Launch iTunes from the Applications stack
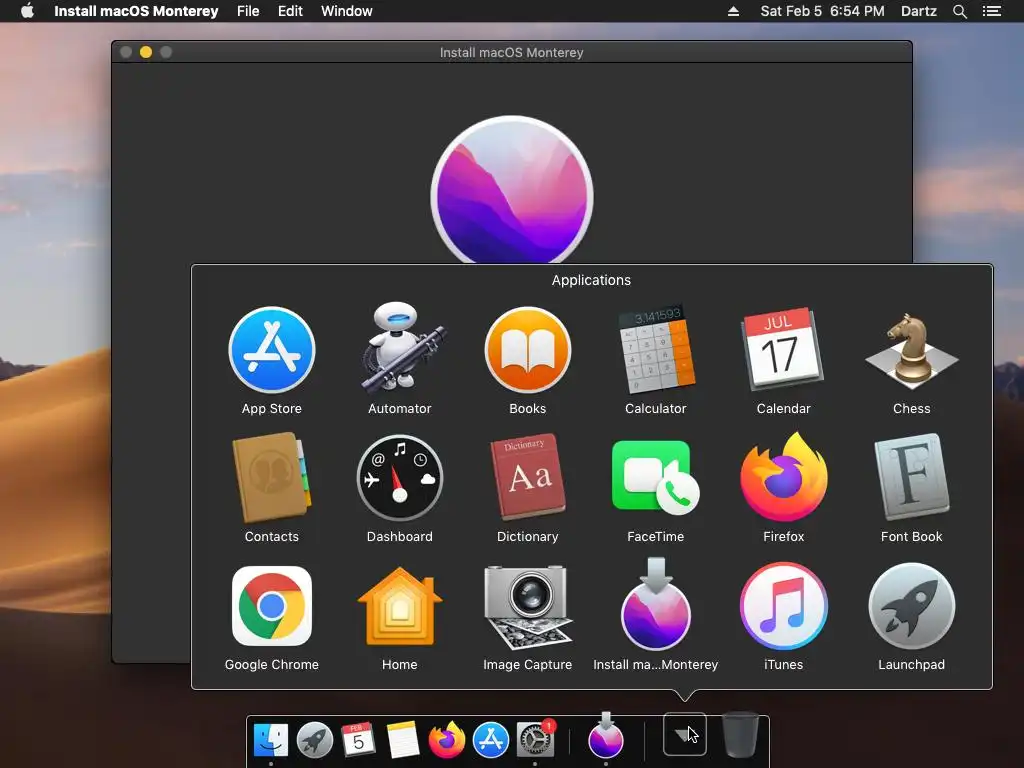Image resolution: width=1024 pixels, height=768 pixels. pyautogui.click(x=784, y=606)
